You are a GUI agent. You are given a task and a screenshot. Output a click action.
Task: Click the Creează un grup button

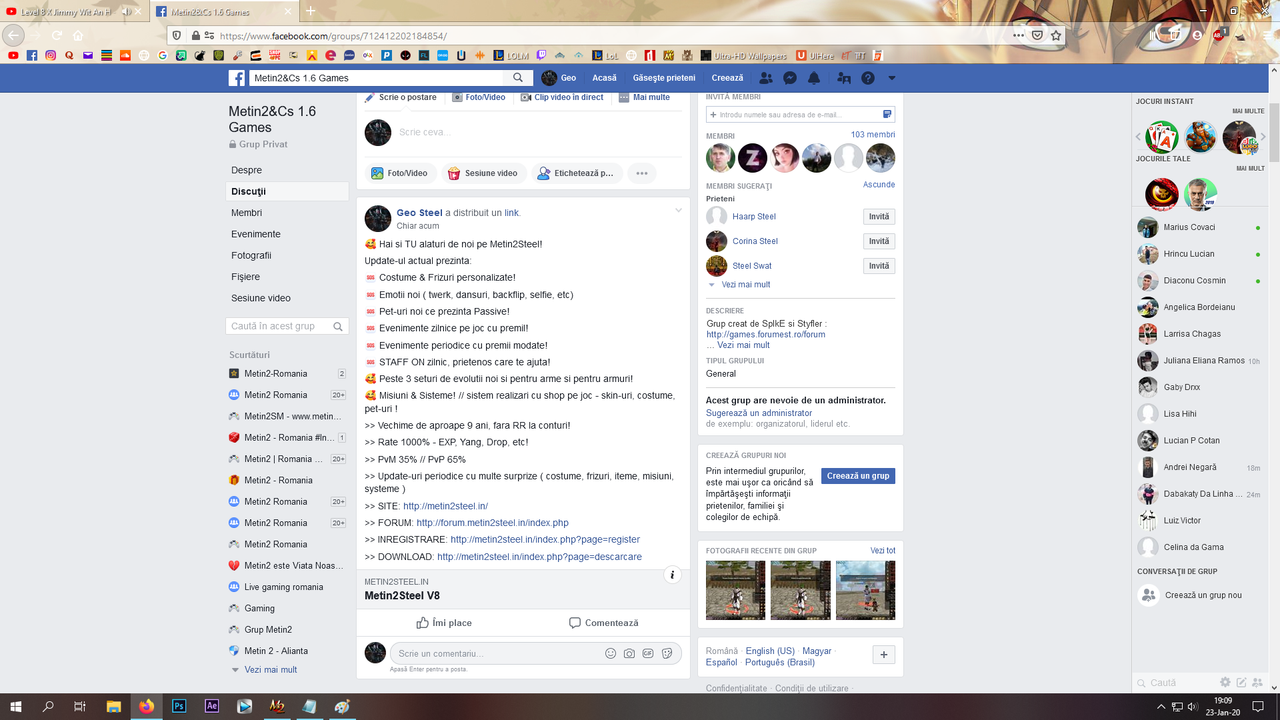tap(858, 476)
